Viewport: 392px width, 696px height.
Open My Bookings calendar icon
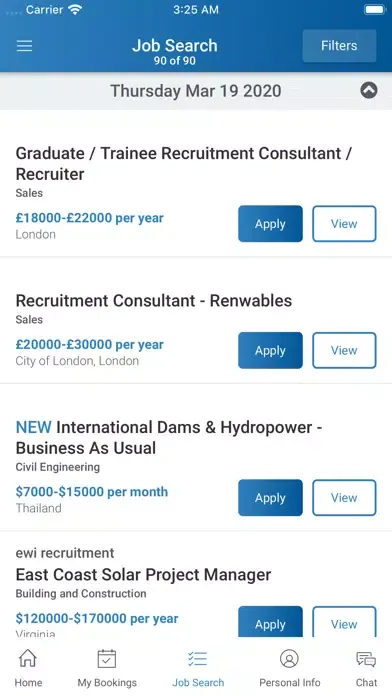[107, 659]
